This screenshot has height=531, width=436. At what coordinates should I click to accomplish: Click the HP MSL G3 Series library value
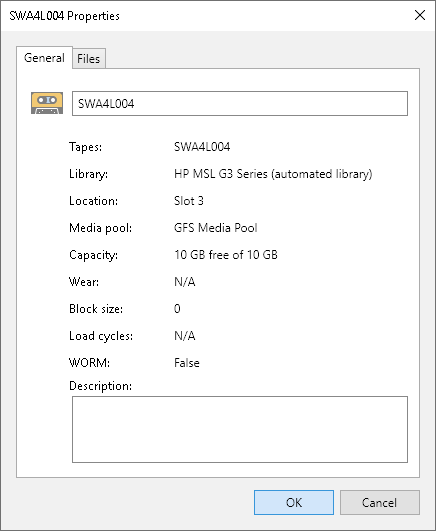pos(273,174)
